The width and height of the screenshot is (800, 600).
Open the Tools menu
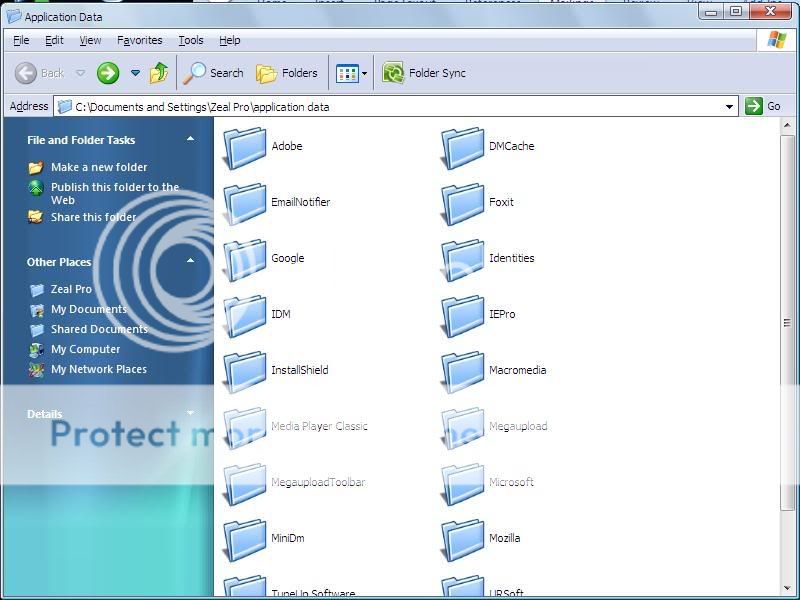coord(190,40)
